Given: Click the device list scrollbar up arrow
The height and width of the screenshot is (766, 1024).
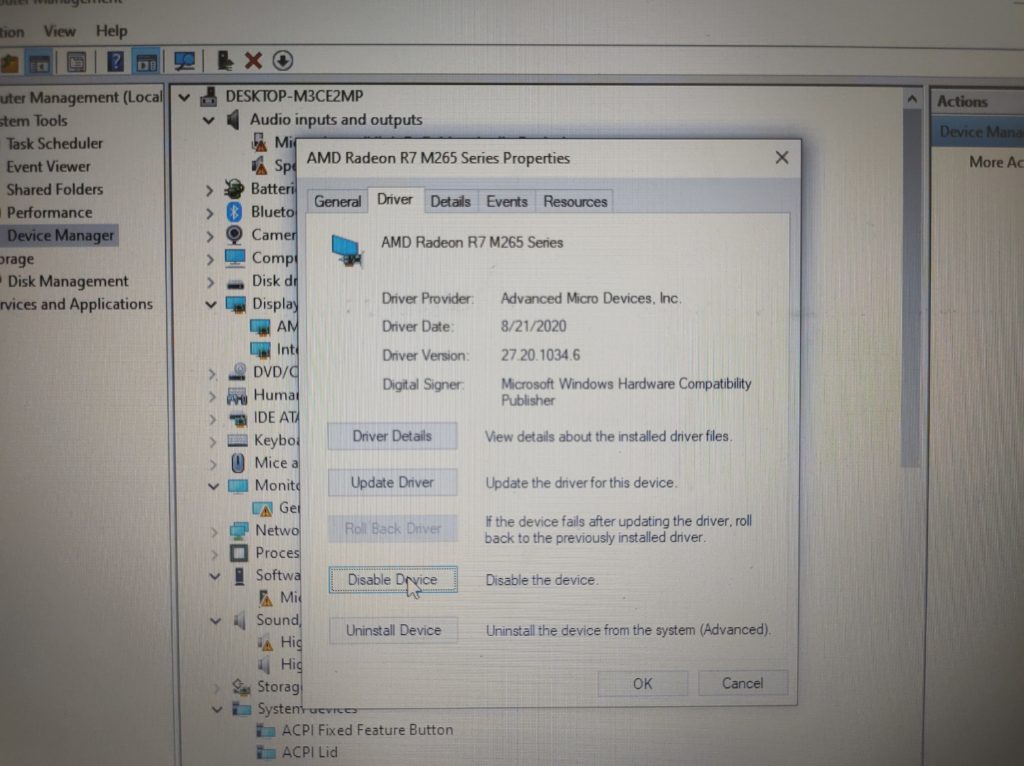Looking at the screenshot, I should tap(912, 99).
